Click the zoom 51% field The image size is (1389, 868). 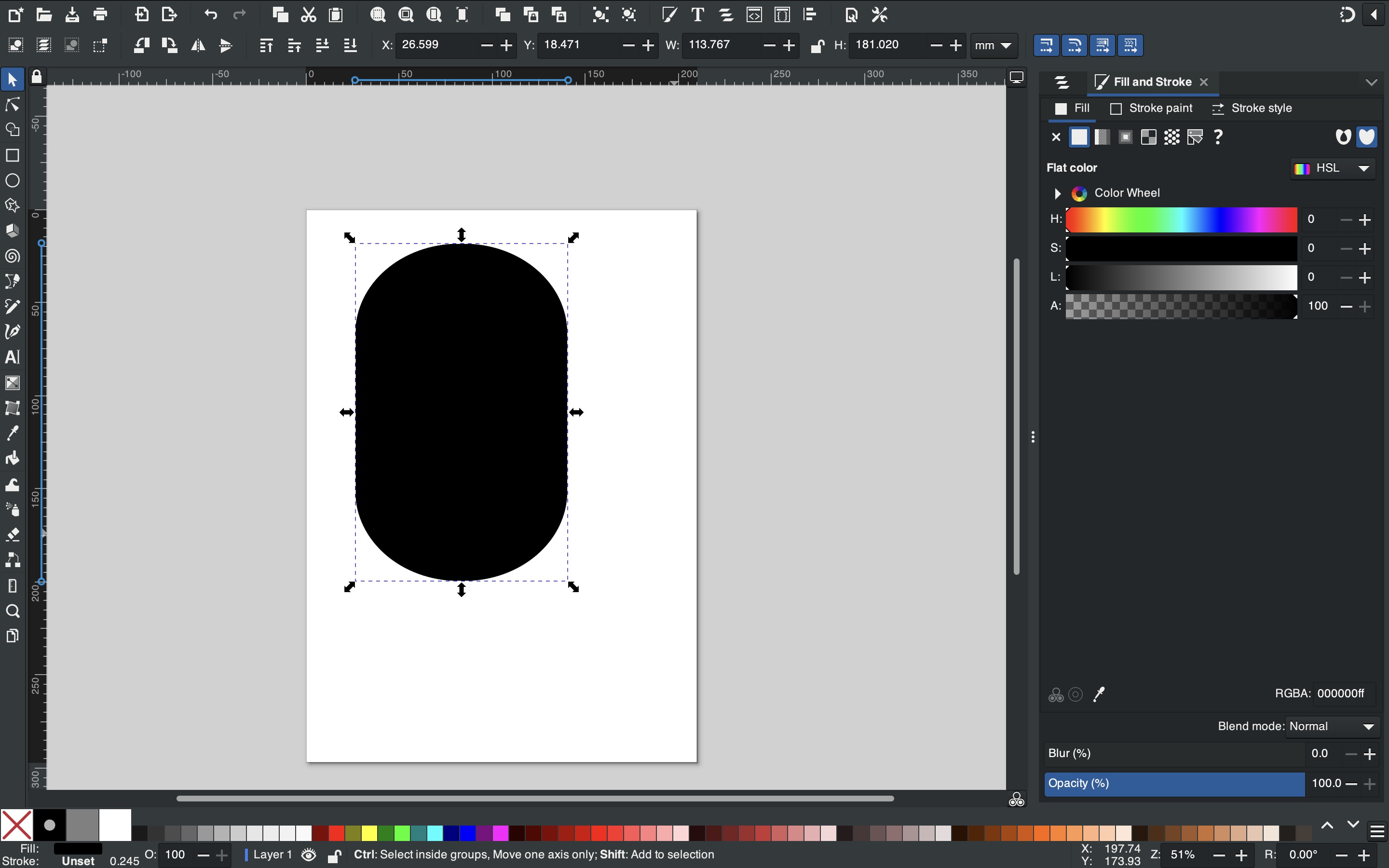(x=1184, y=855)
